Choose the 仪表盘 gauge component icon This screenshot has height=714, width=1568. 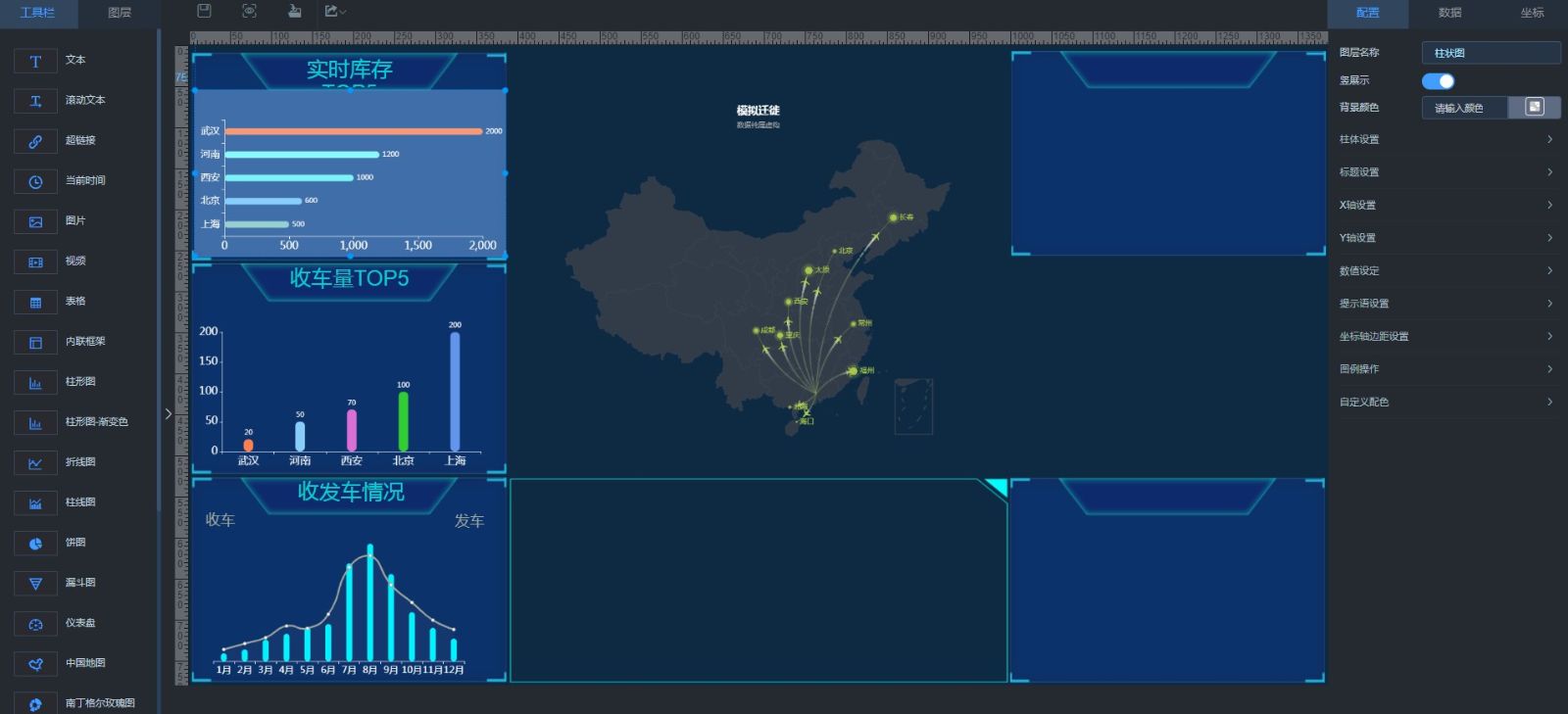pyautogui.click(x=35, y=624)
